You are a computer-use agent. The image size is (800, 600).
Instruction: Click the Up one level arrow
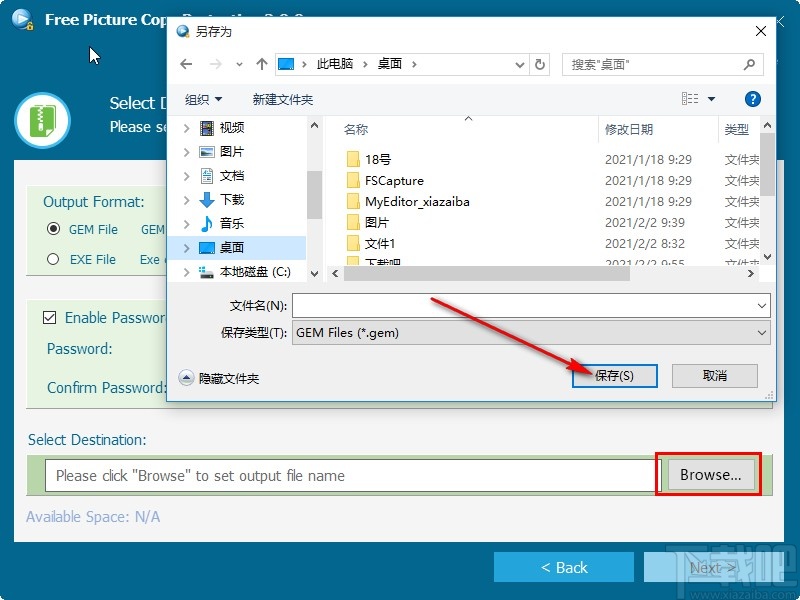coord(262,64)
